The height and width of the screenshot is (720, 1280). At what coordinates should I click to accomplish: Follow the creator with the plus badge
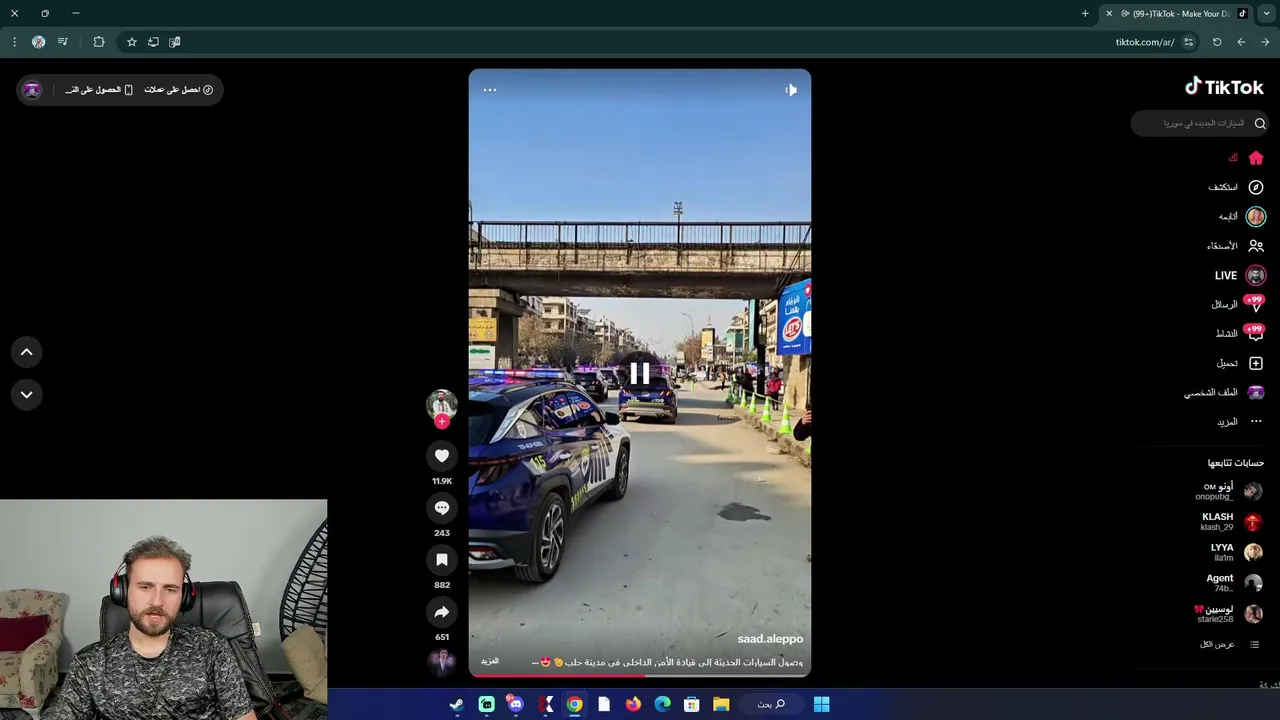pos(441,421)
